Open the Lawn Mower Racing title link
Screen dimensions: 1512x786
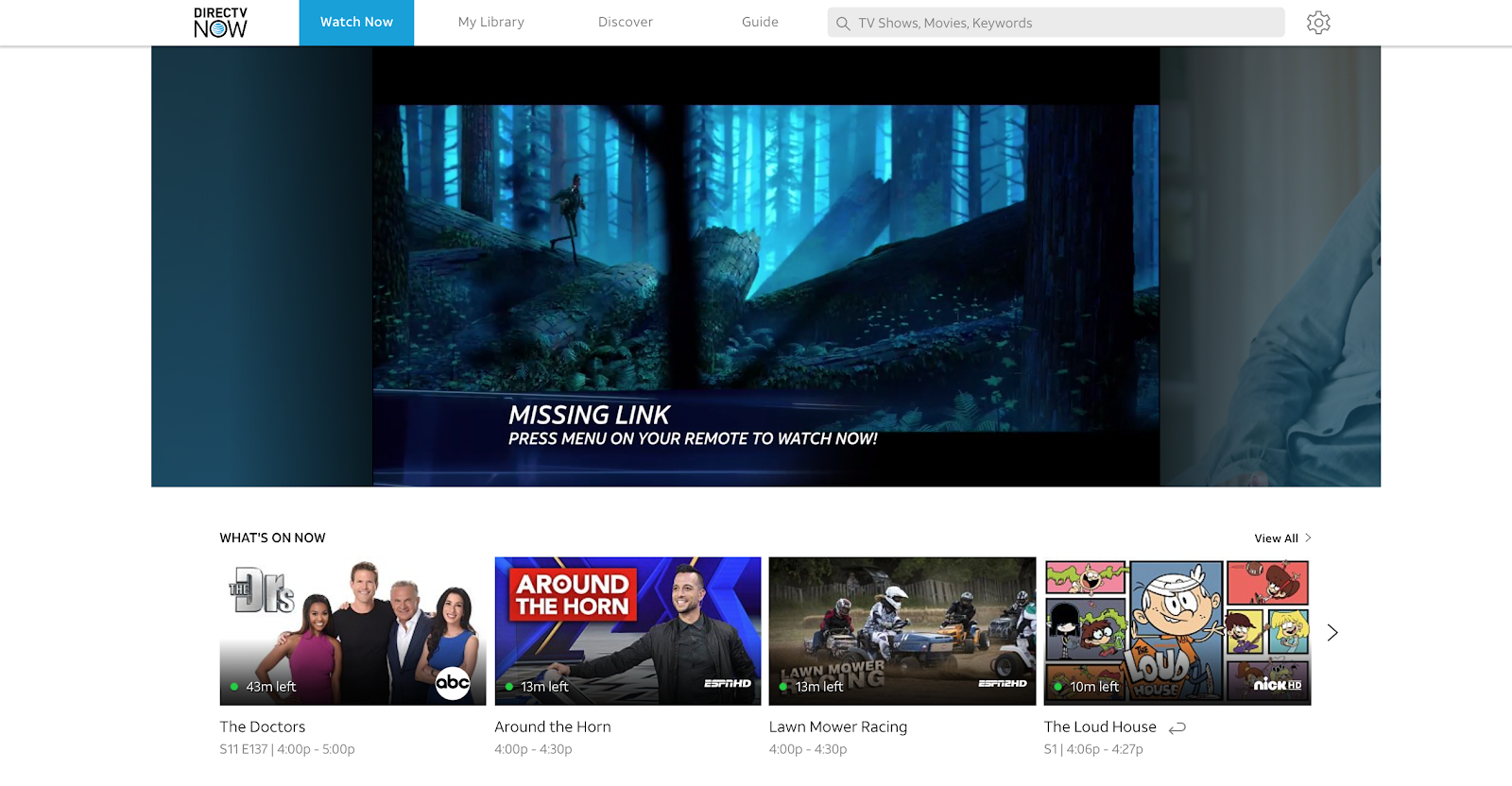click(838, 726)
